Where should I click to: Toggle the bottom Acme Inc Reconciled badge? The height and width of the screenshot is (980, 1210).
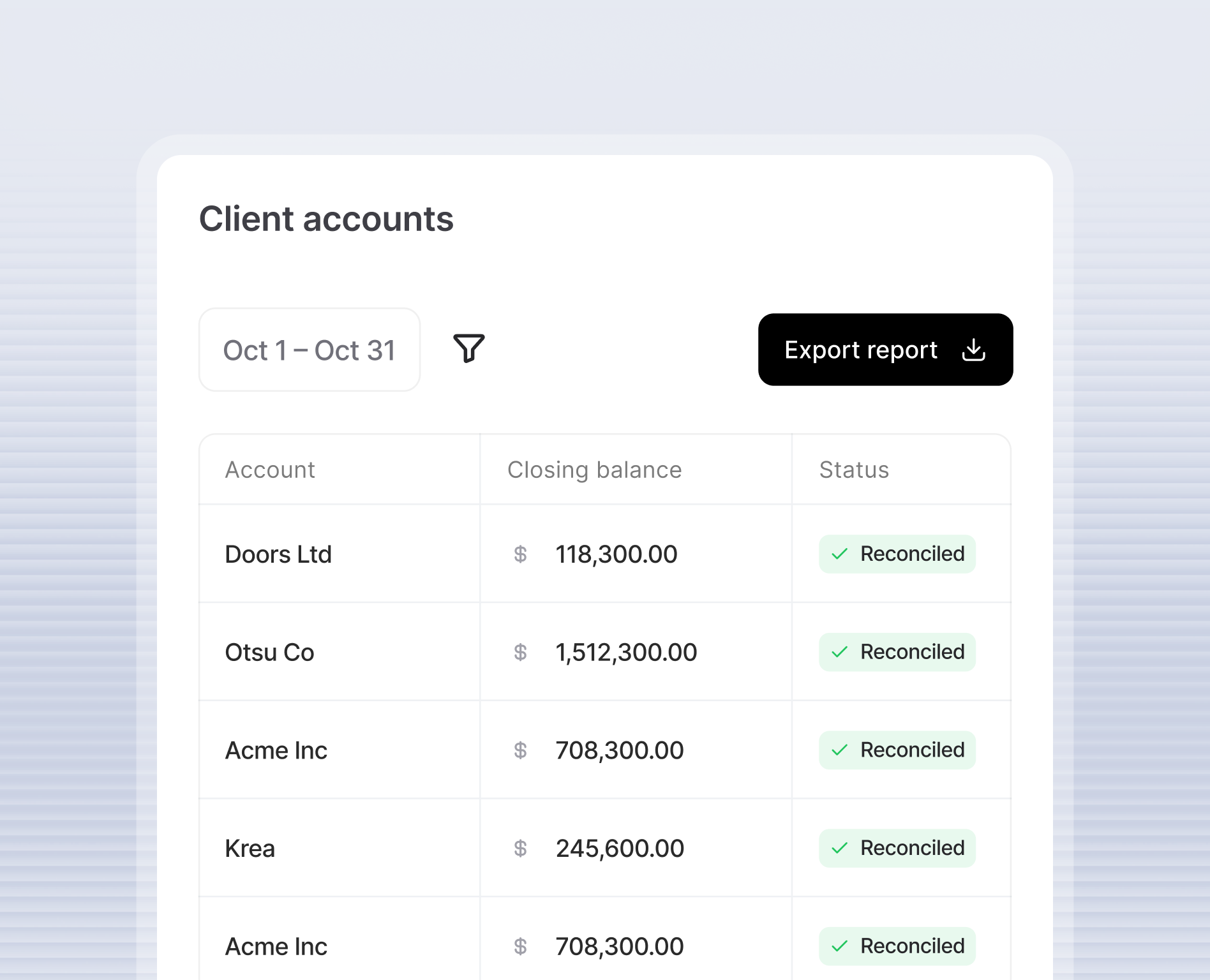[897, 946]
